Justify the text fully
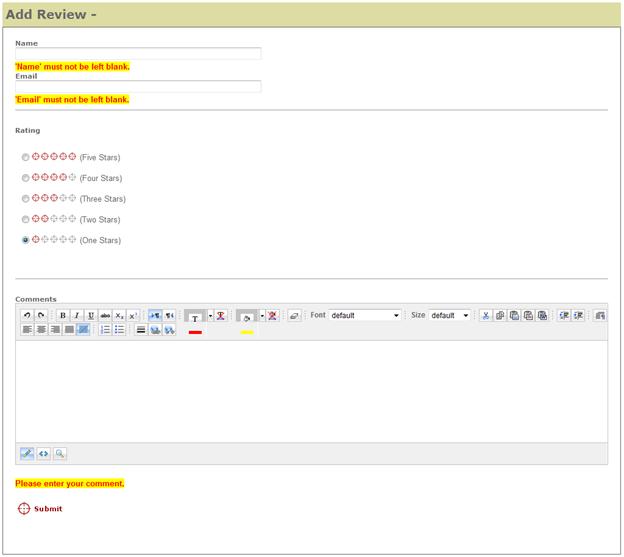This screenshot has height=557, width=624. point(69,329)
